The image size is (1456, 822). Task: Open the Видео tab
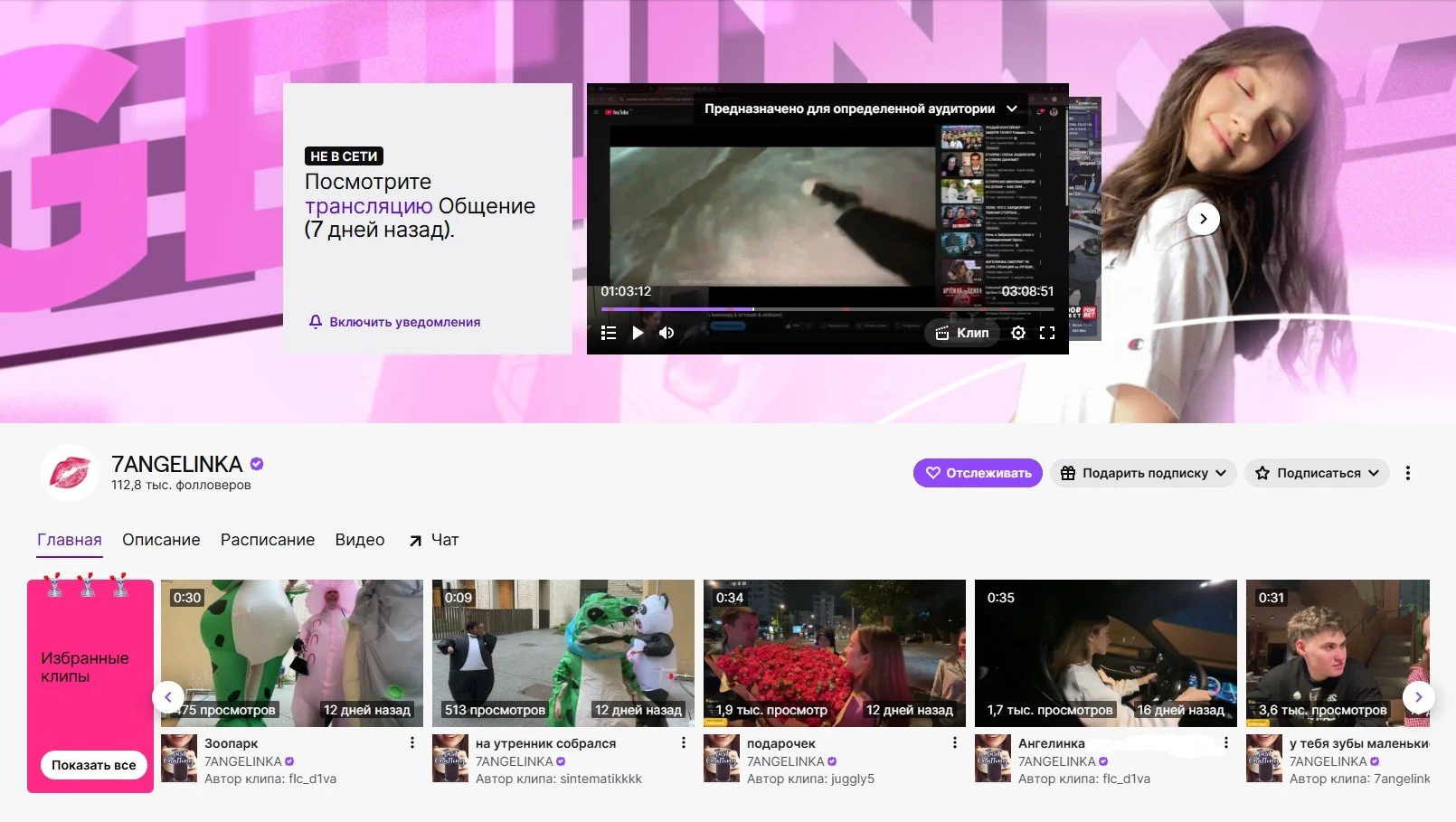(x=360, y=540)
